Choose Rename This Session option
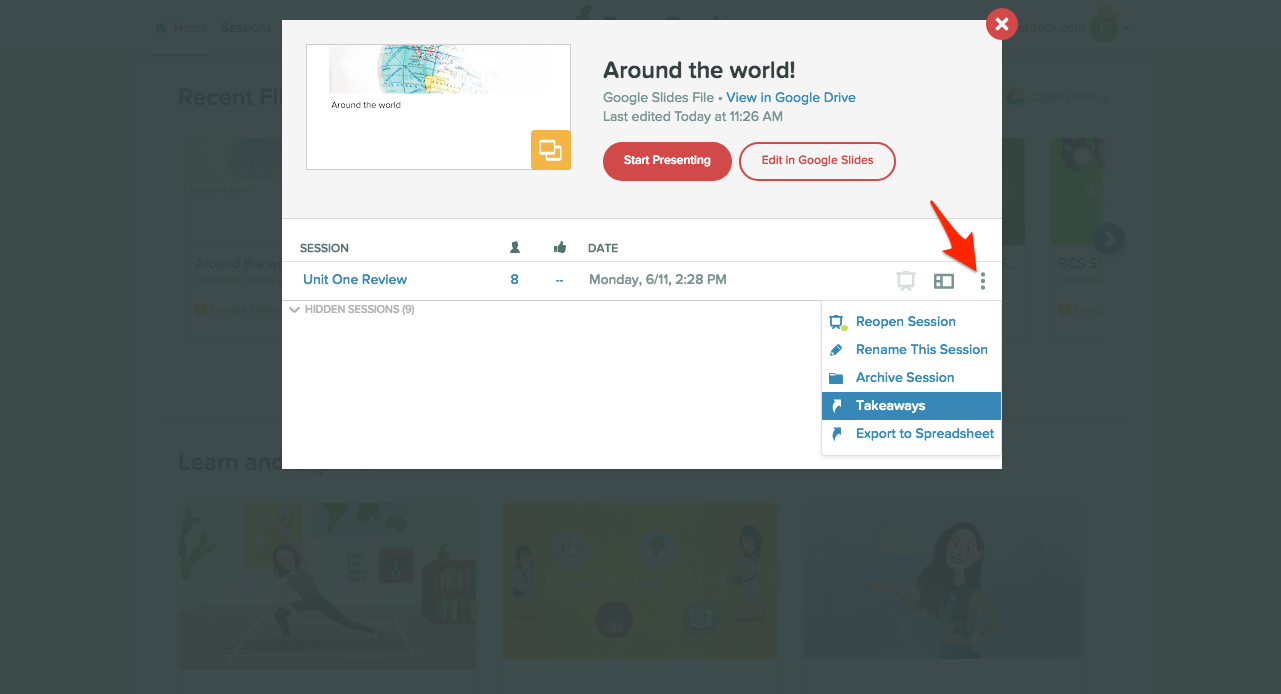 tap(911, 350)
